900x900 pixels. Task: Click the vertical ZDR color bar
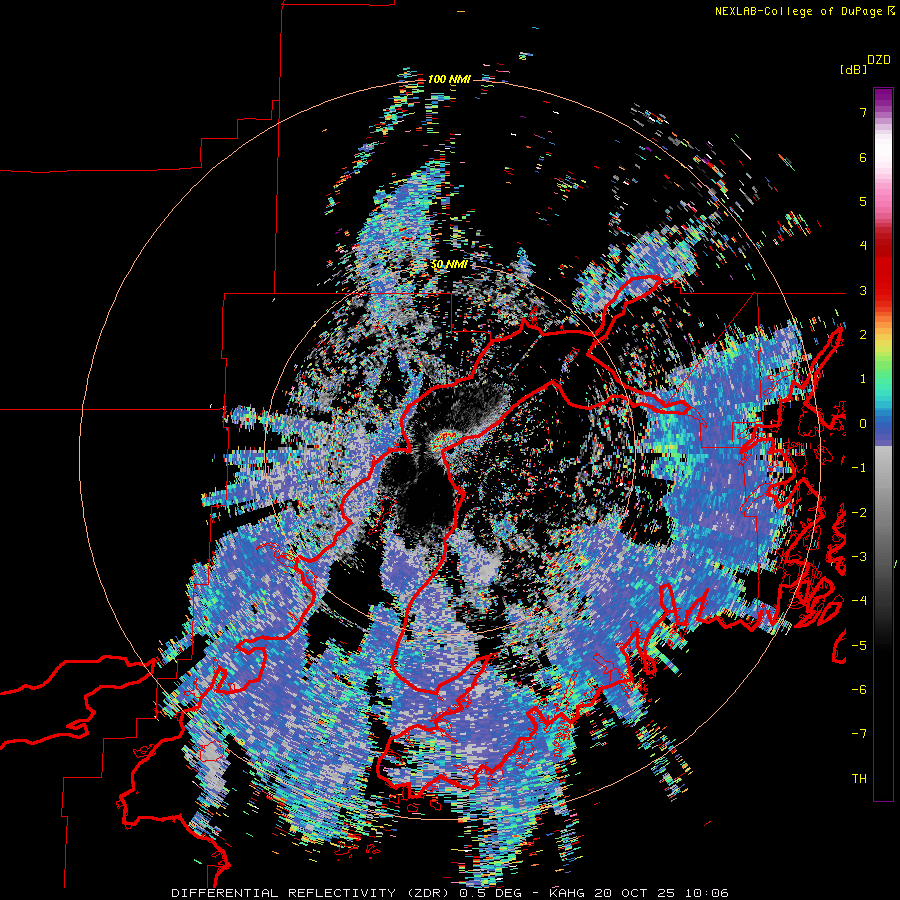883,444
